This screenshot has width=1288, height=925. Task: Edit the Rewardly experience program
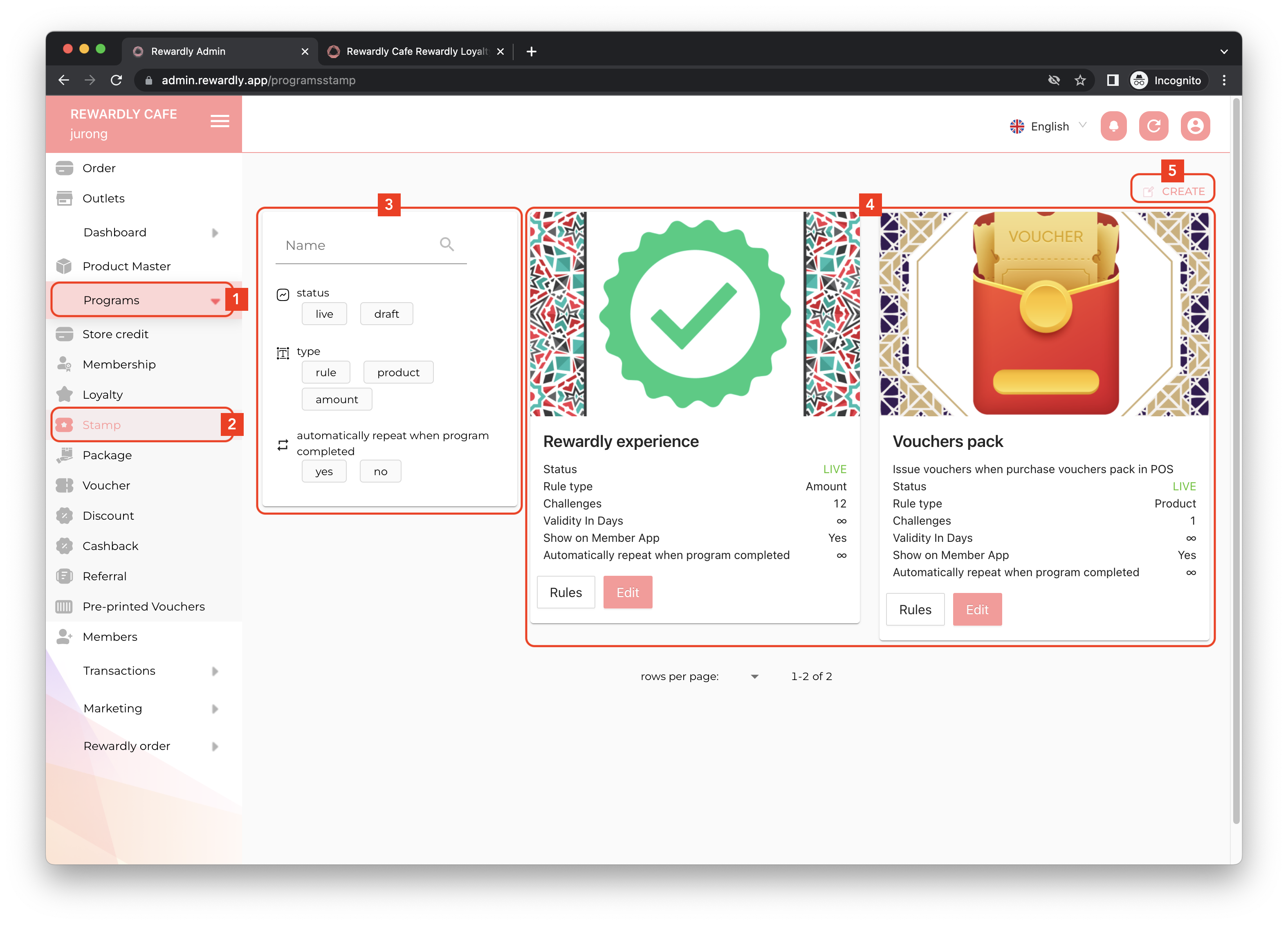[628, 592]
